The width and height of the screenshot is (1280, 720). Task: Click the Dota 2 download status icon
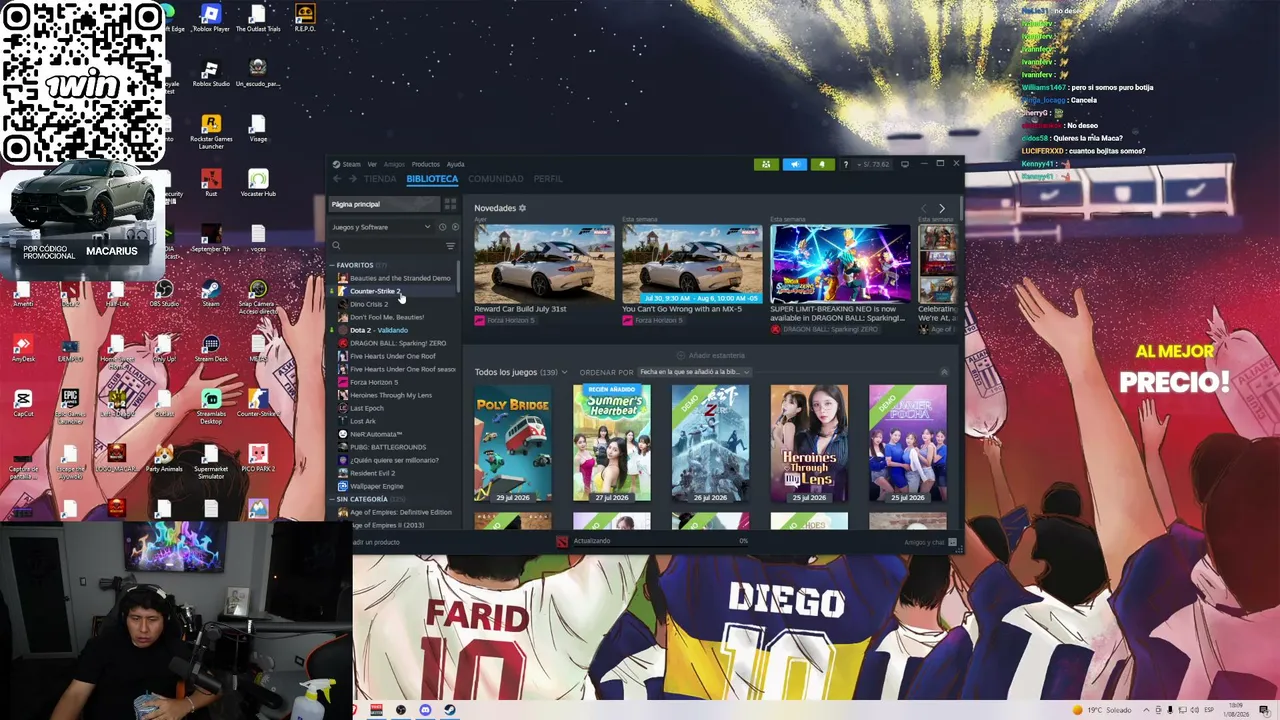pyautogui.click(x=562, y=541)
